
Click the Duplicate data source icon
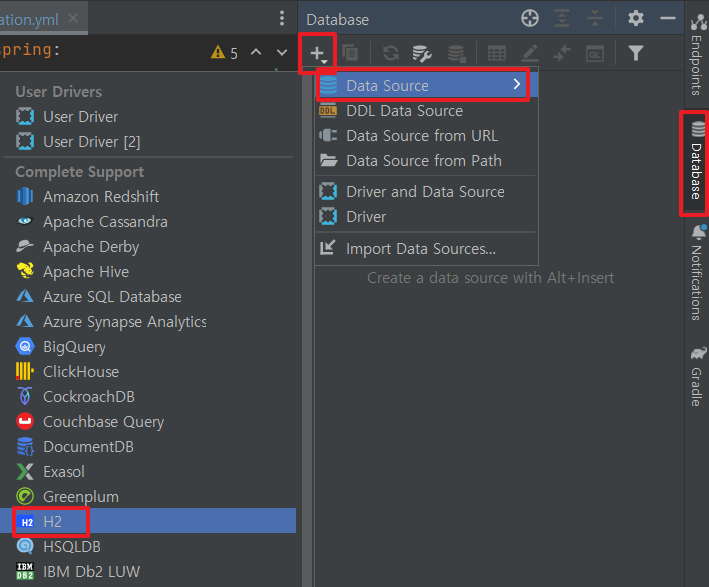click(x=350, y=53)
